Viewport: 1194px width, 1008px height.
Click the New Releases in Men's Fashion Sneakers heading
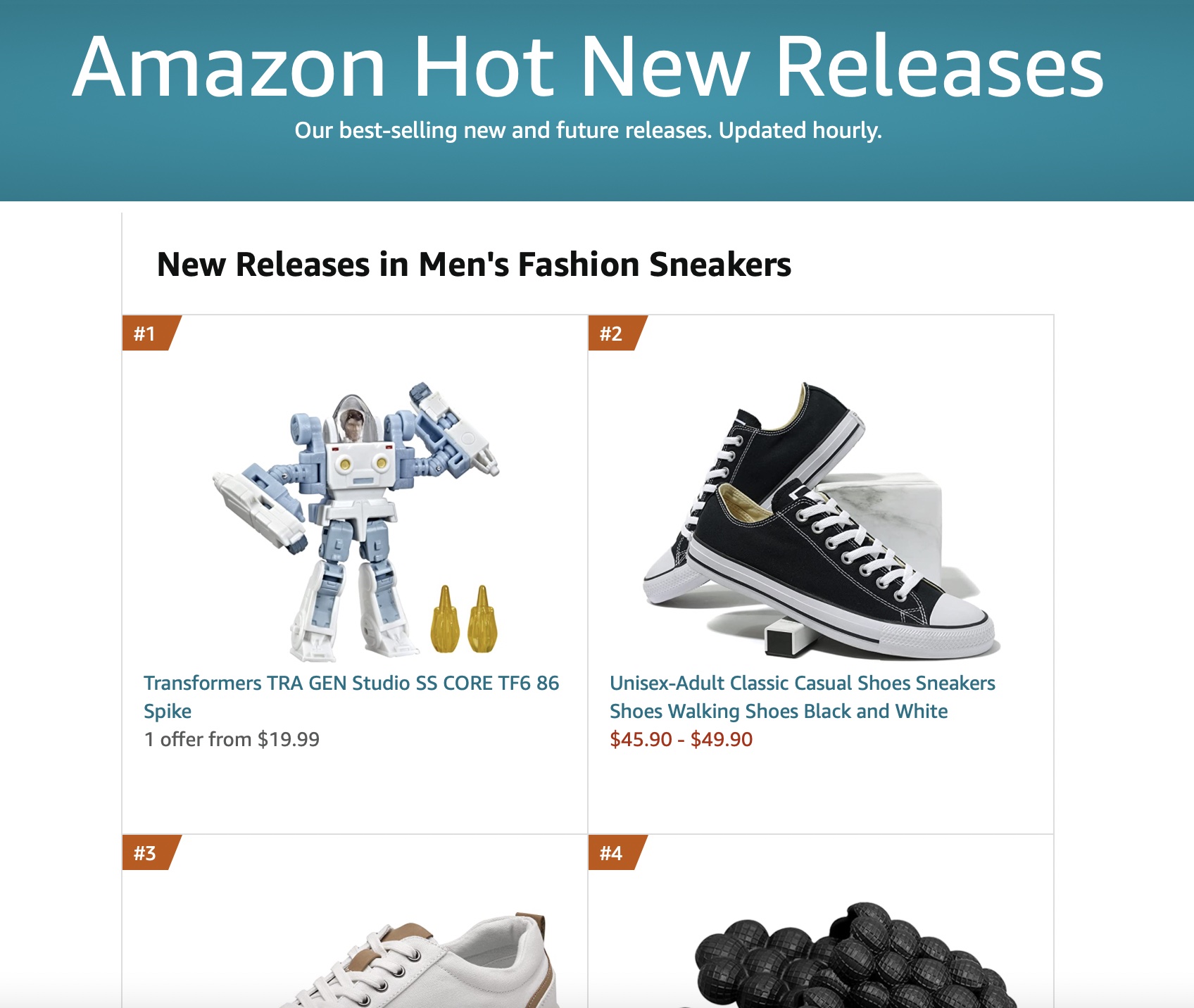(x=474, y=265)
